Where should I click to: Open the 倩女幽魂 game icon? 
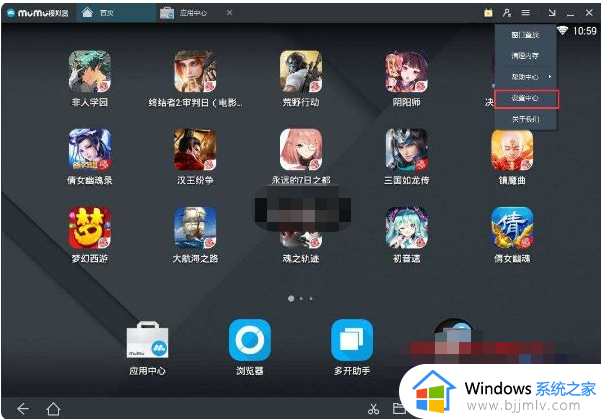[x=512, y=228]
